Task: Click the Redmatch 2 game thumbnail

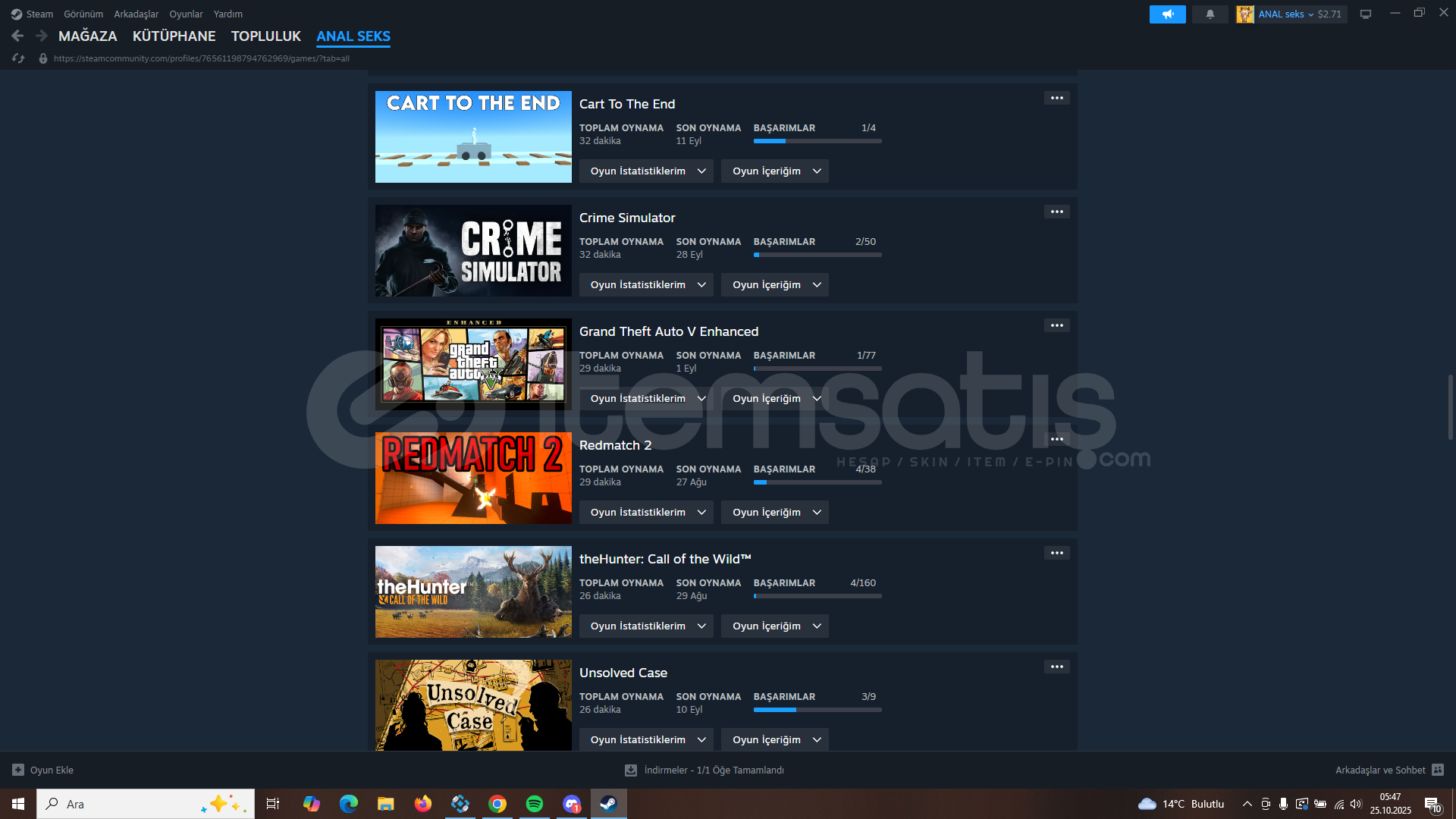Action: 473,478
